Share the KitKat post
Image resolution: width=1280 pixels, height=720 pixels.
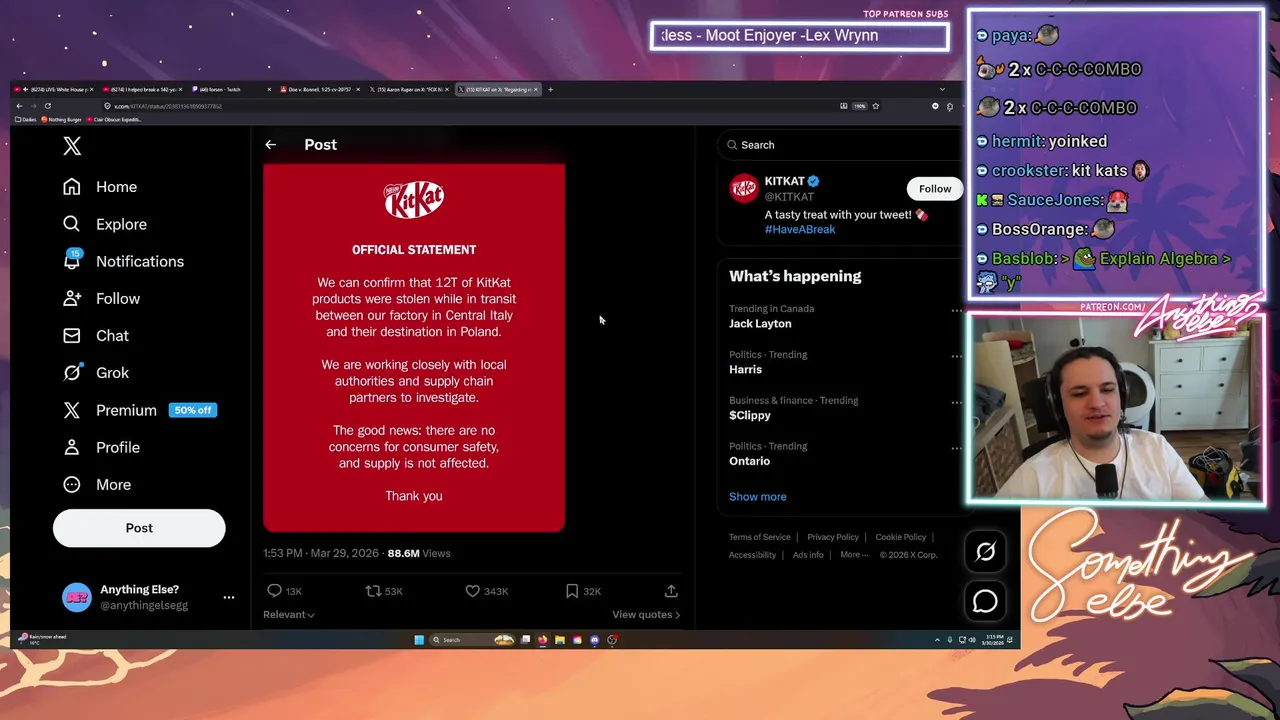pos(671,591)
